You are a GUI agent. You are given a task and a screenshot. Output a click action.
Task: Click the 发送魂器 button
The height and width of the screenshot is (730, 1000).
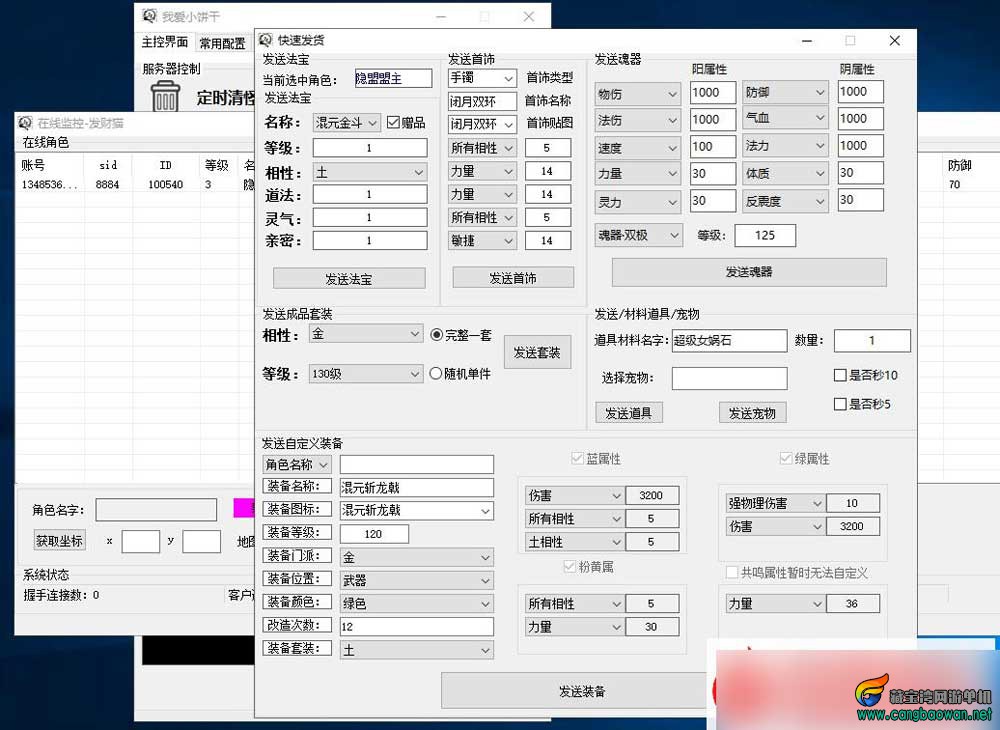pos(749,272)
